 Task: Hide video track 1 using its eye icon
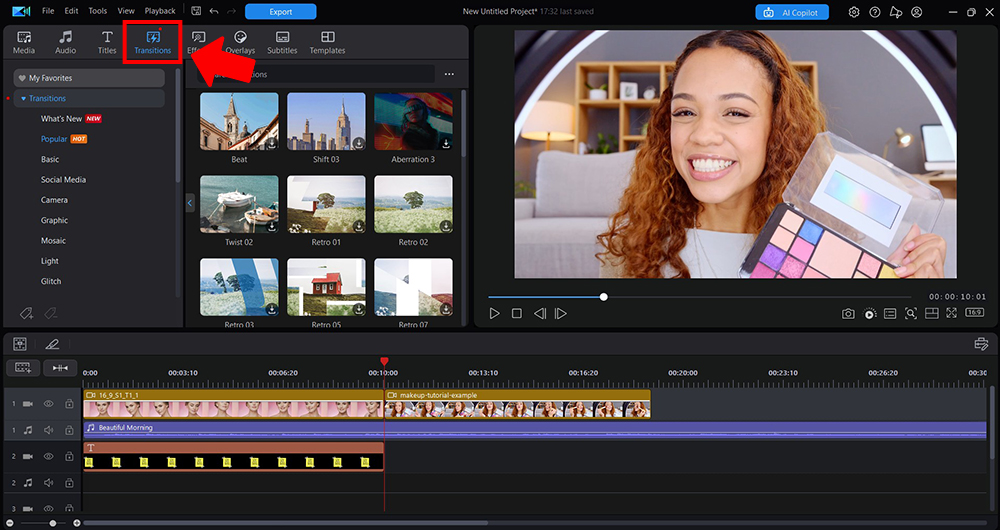tap(48, 403)
